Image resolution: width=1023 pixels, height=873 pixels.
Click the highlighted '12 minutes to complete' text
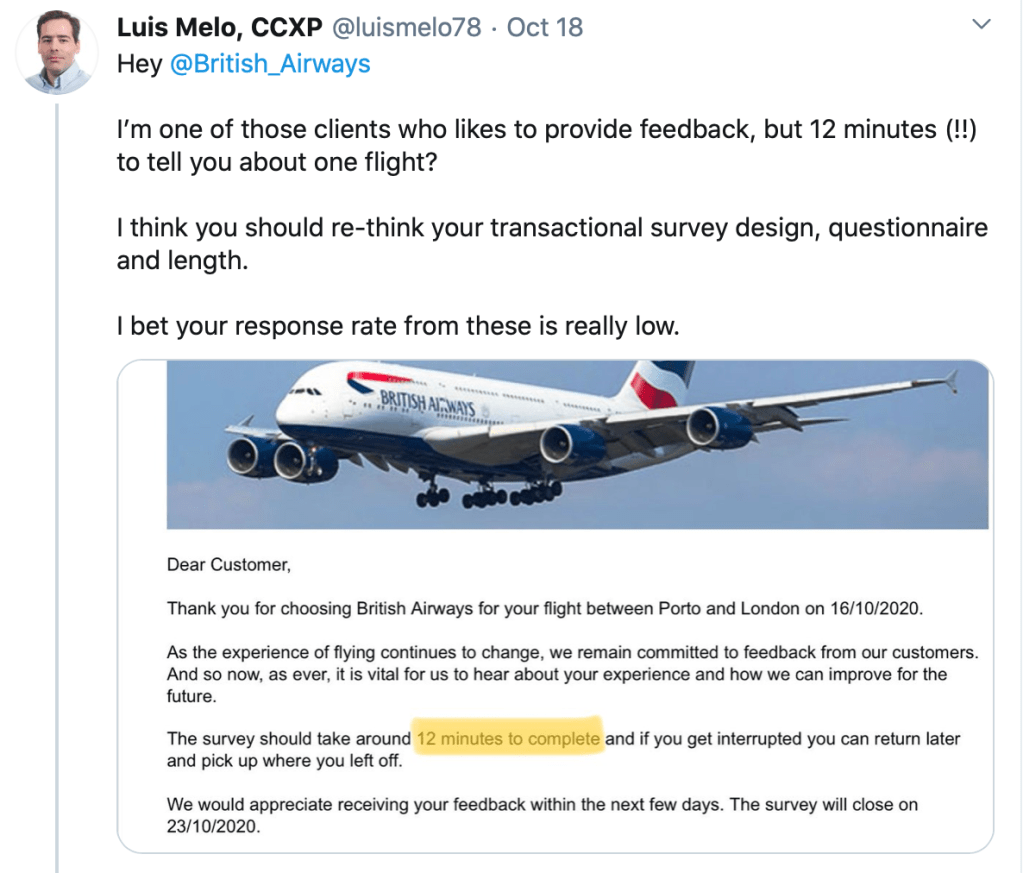point(508,739)
